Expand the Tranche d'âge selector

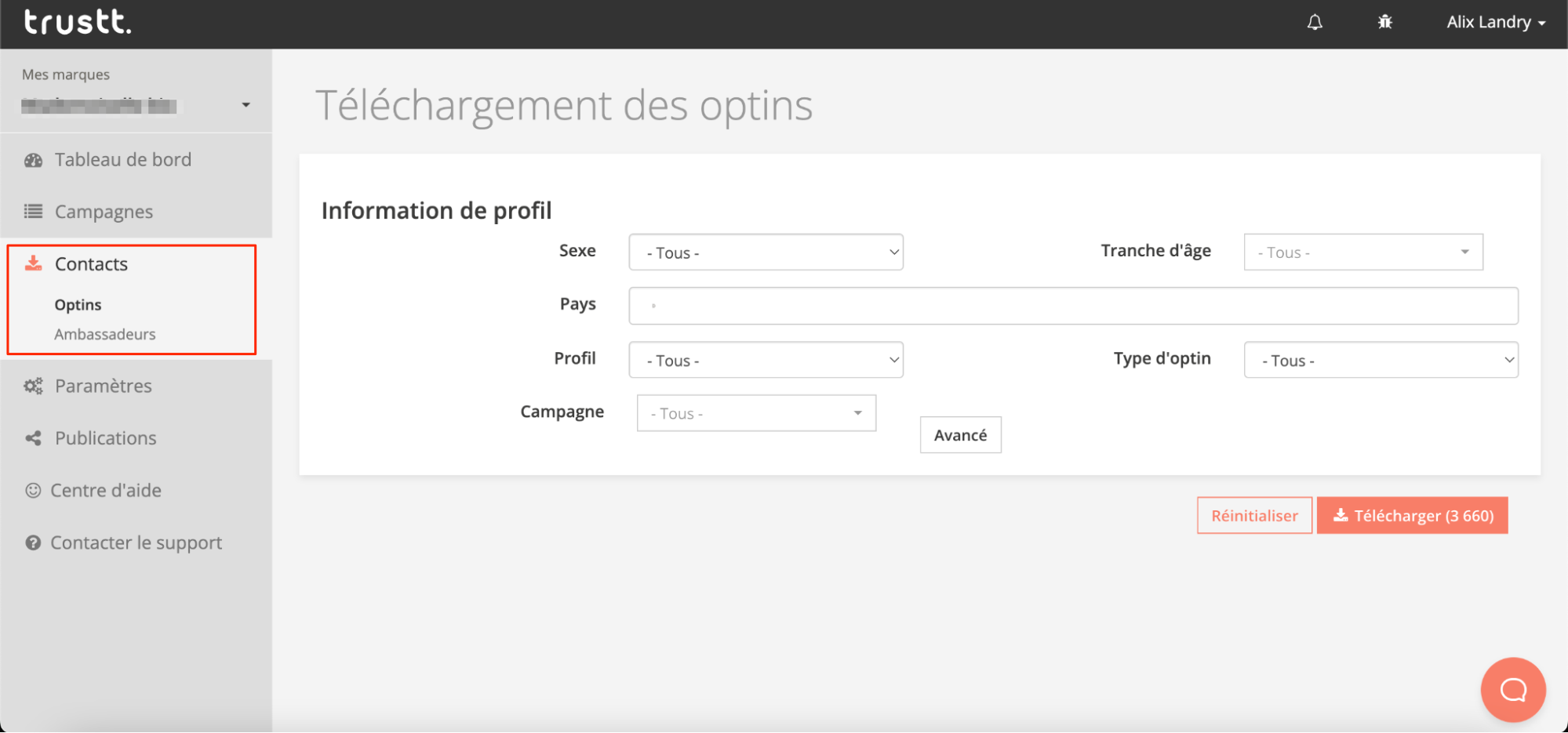tap(1362, 252)
